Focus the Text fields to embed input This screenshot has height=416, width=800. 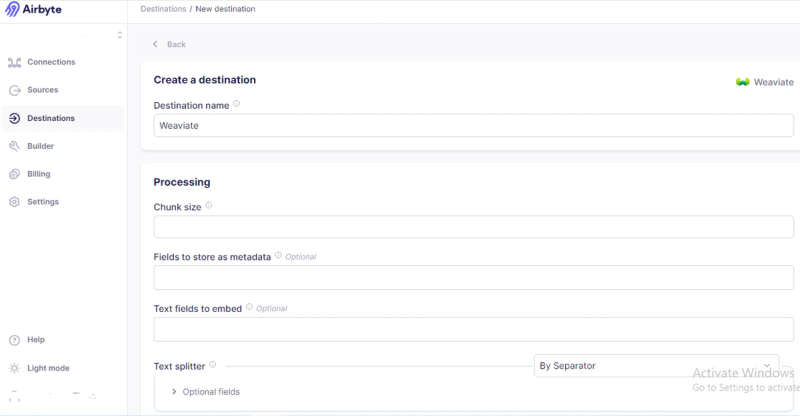click(473, 329)
